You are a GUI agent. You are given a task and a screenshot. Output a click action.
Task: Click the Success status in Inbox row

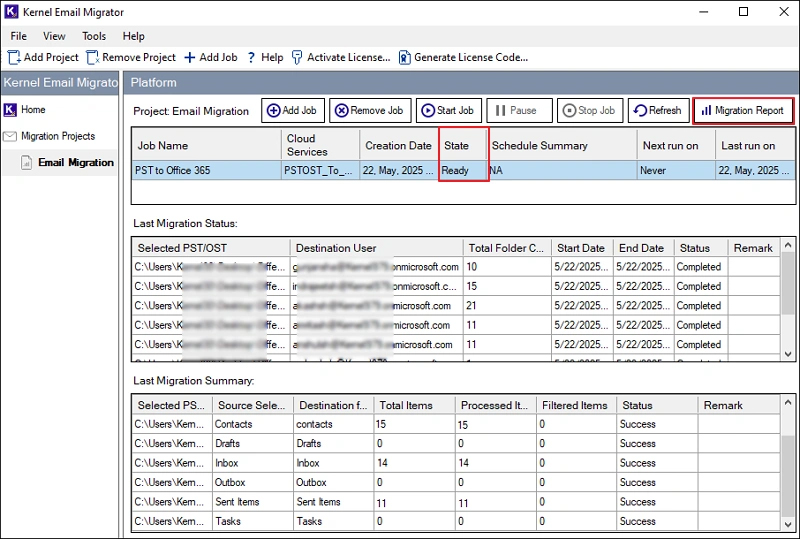[x=657, y=463]
